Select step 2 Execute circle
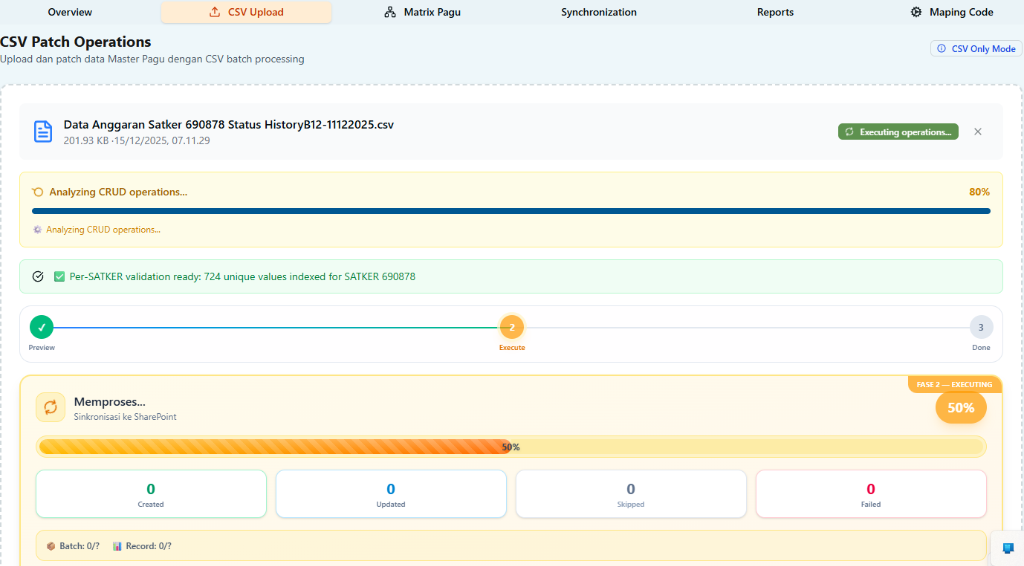The height and width of the screenshot is (566, 1024). click(x=512, y=327)
